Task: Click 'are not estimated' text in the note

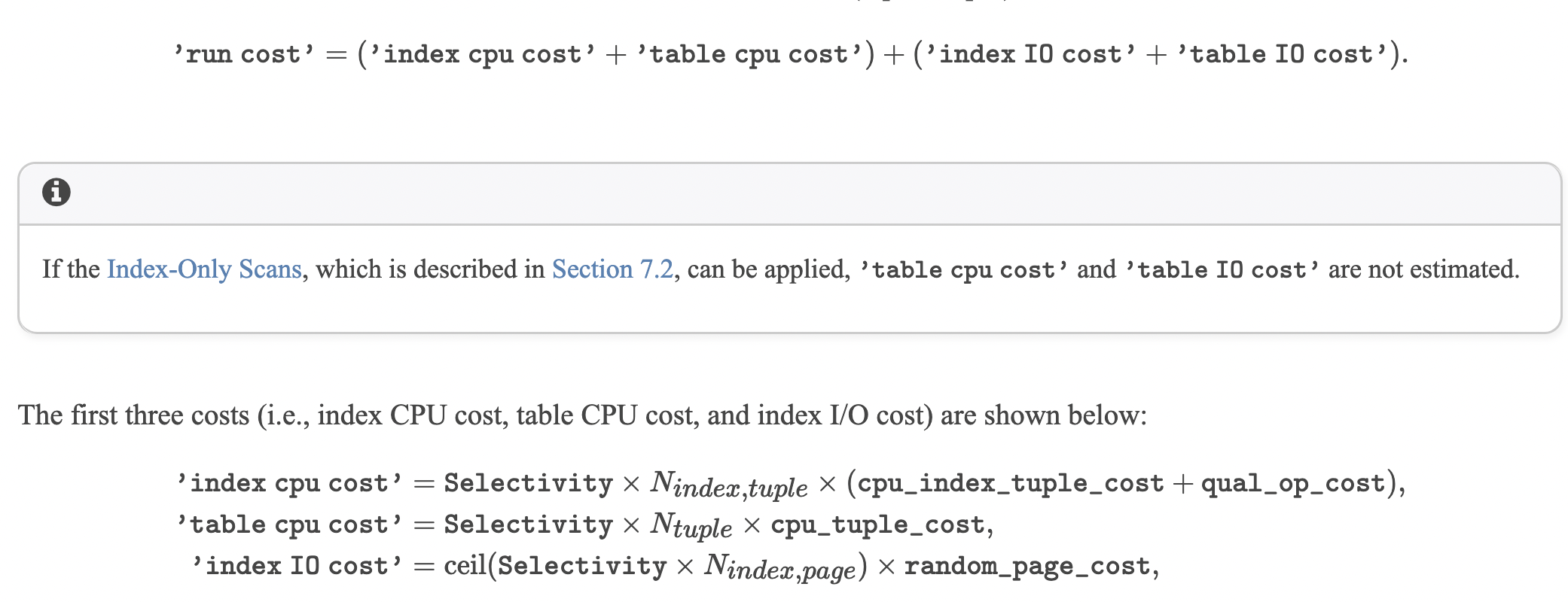Action: pyautogui.click(x=1423, y=269)
